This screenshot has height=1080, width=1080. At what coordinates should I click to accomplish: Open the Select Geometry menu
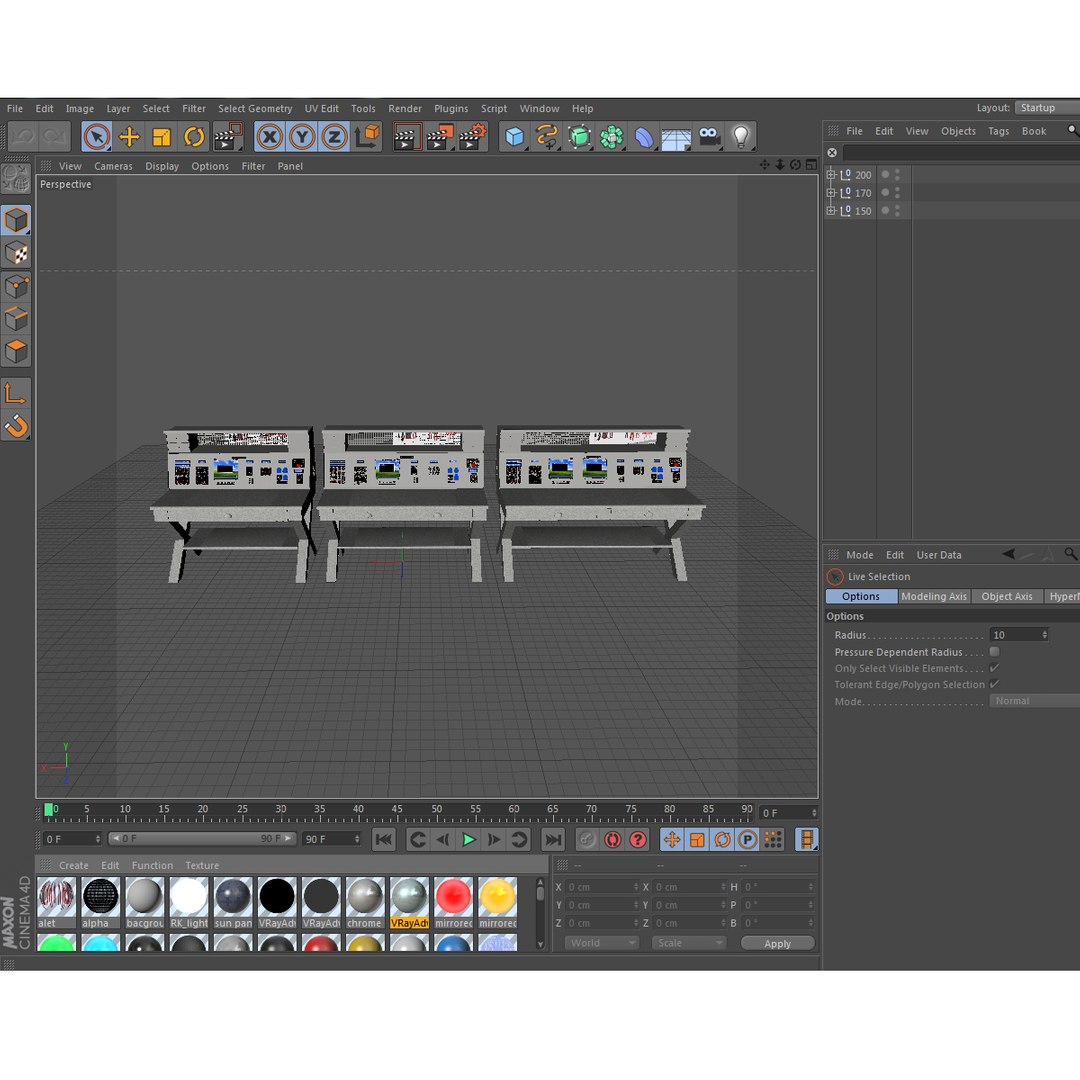click(x=255, y=109)
